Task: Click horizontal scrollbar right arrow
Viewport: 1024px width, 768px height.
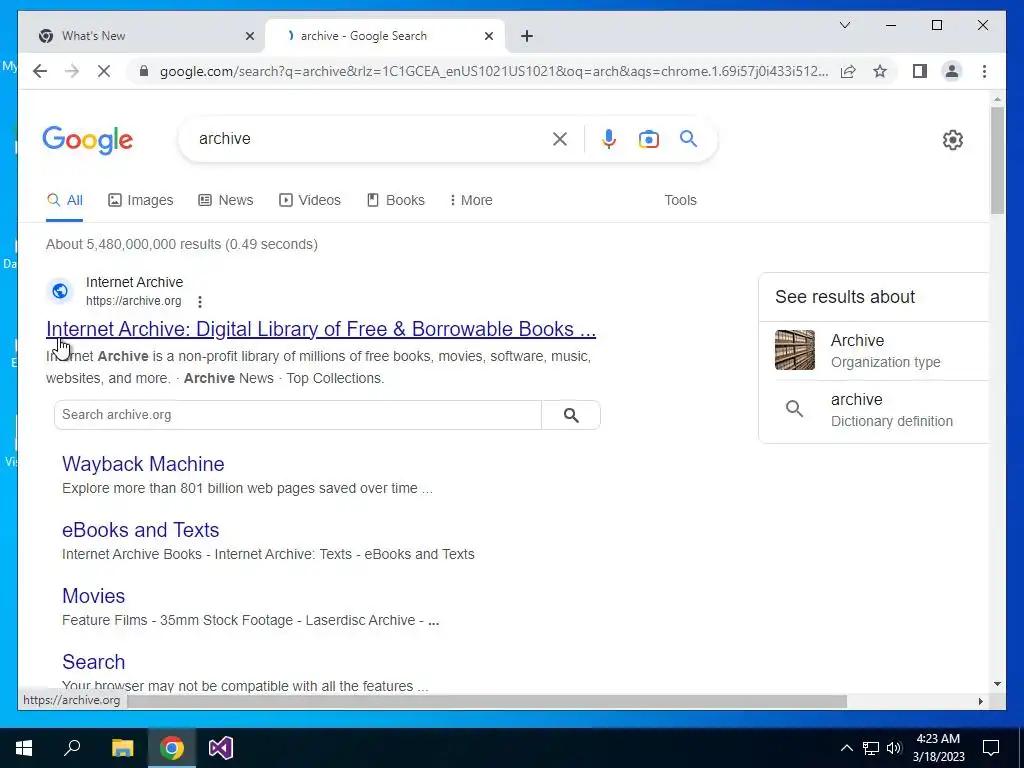Action: pos(980,701)
